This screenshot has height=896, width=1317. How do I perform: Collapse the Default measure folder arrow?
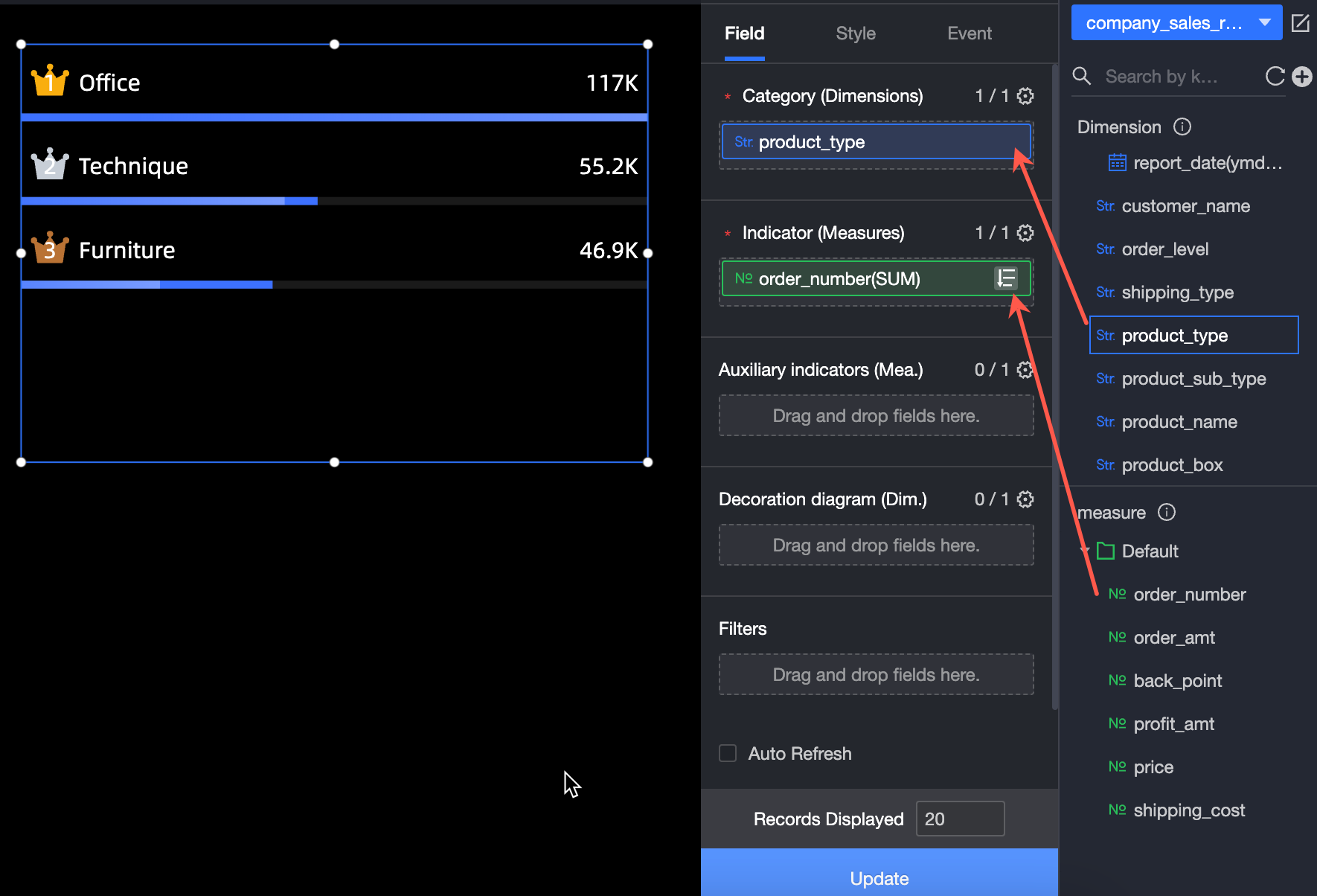(1085, 551)
